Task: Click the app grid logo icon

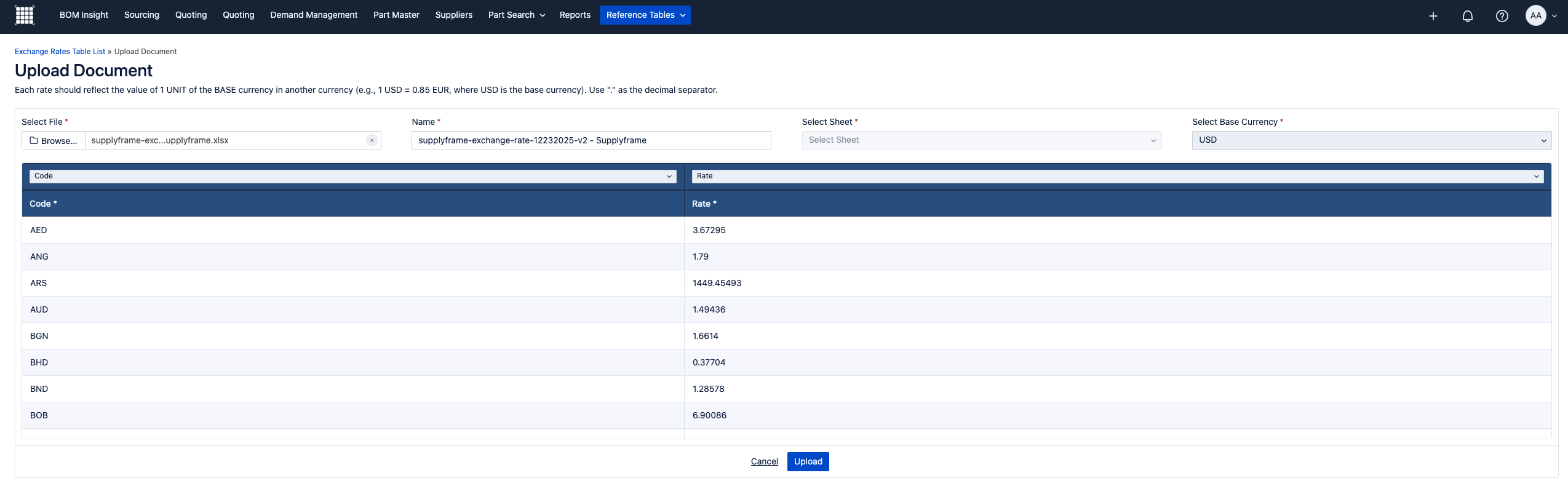Action: [x=24, y=15]
